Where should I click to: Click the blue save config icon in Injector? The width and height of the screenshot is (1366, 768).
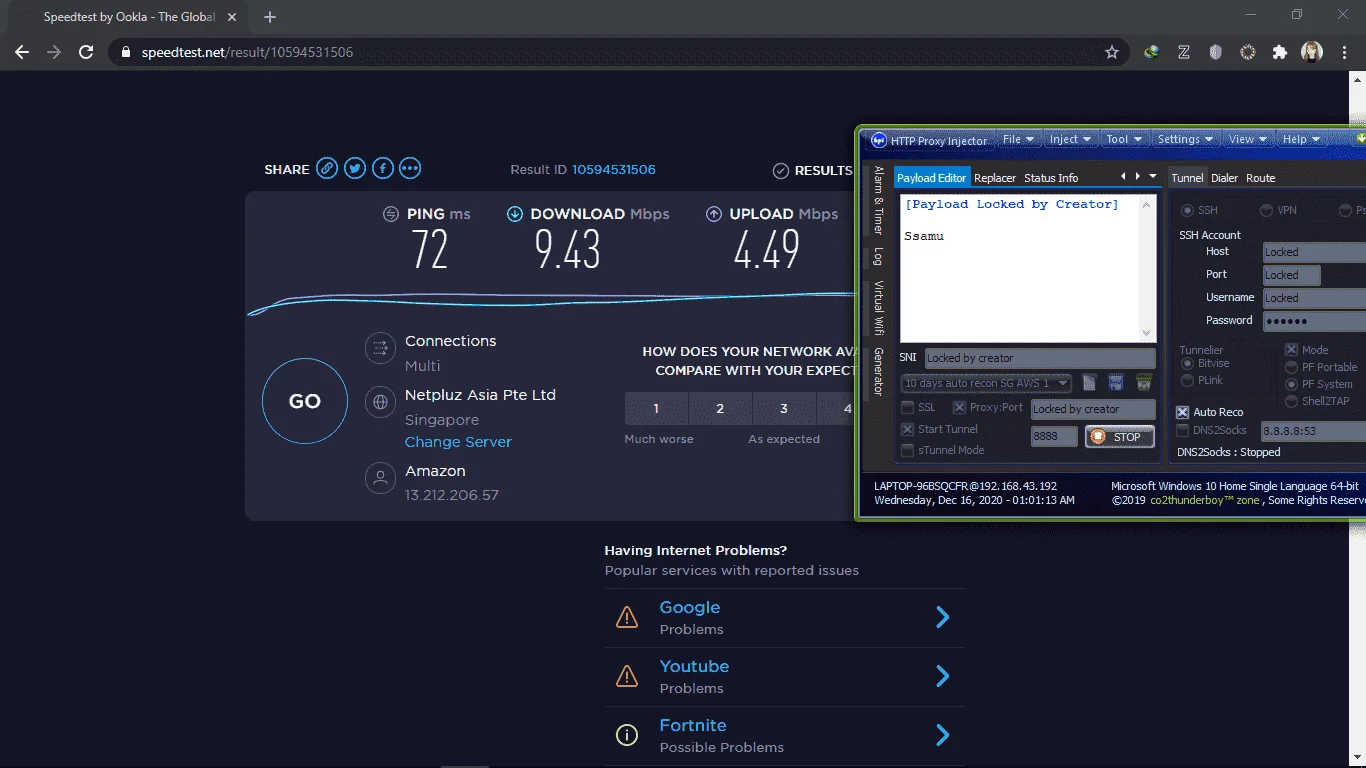1116,382
